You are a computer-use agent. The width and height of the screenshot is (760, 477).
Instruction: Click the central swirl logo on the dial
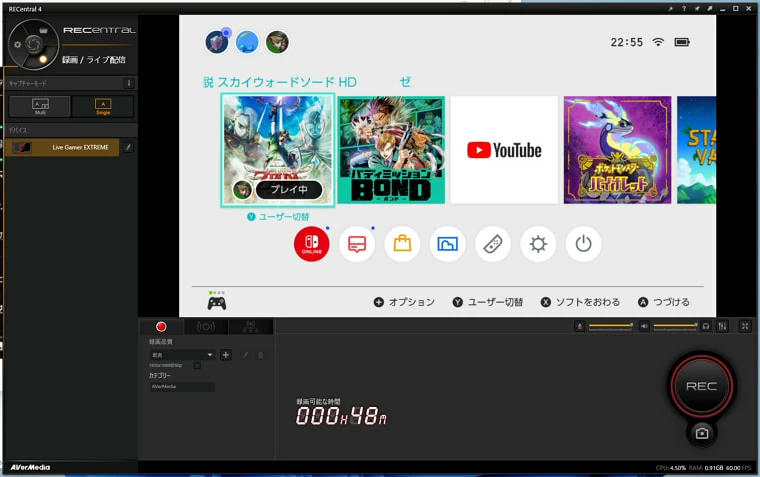point(33,45)
